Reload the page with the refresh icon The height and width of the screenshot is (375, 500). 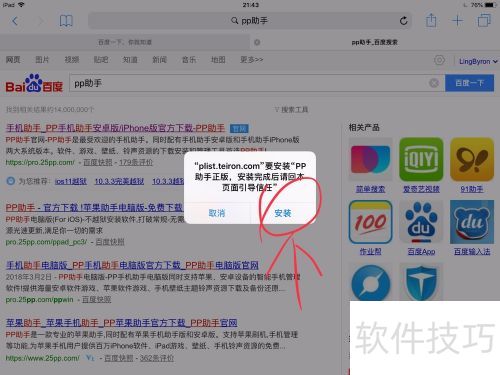403,21
